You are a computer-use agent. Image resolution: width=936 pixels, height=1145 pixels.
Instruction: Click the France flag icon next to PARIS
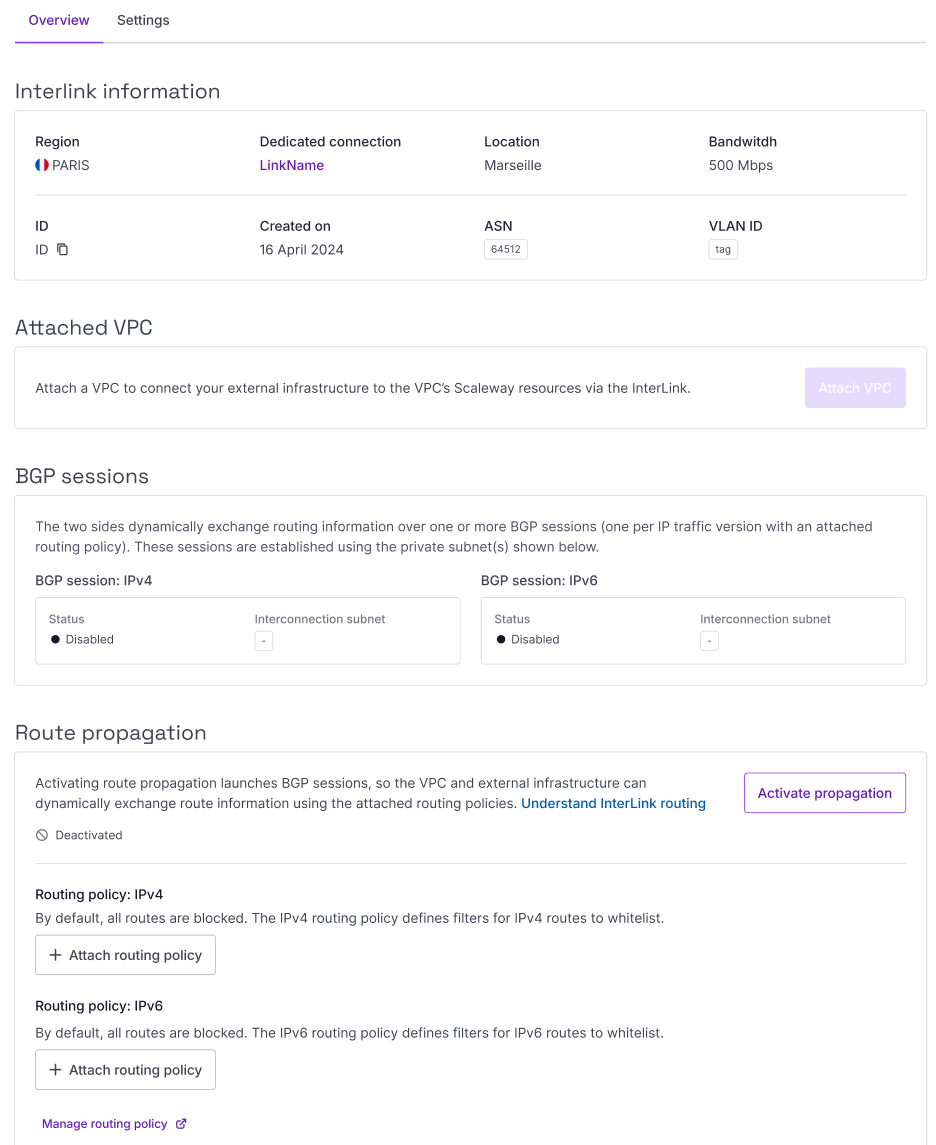point(40,165)
